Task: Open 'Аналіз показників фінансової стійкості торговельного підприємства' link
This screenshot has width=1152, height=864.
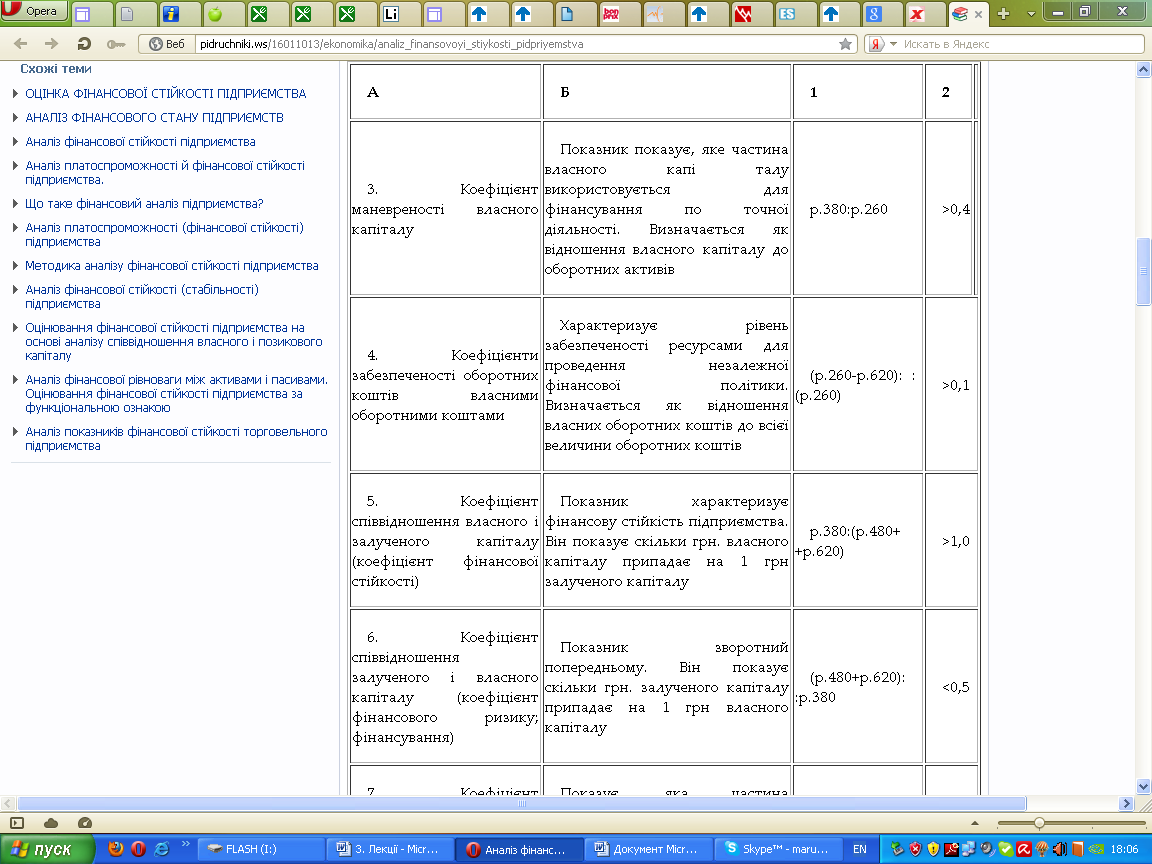Action: [x=176, y=439]
